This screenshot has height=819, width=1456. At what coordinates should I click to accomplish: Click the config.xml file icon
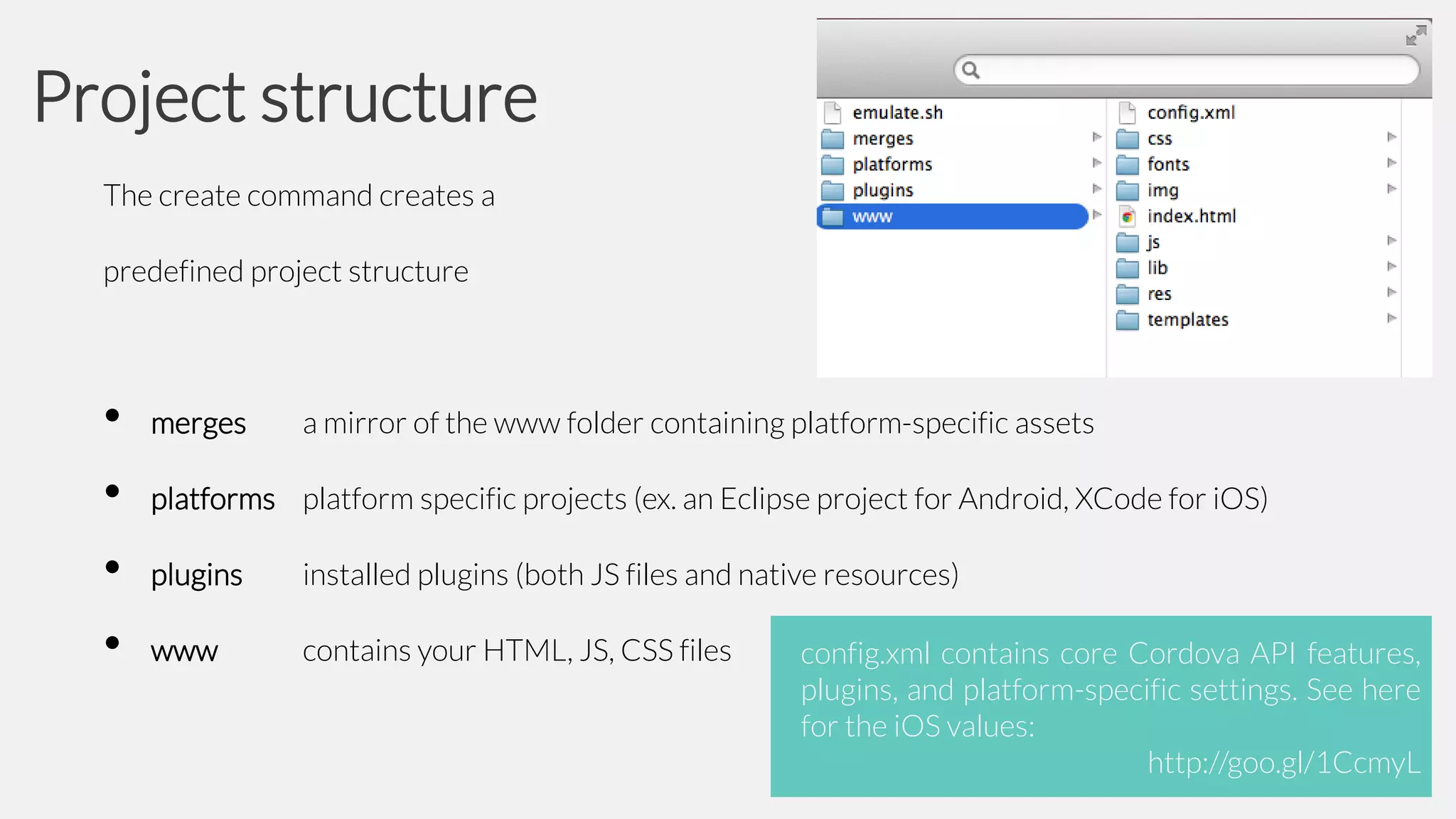click(x=1128, y=112)
